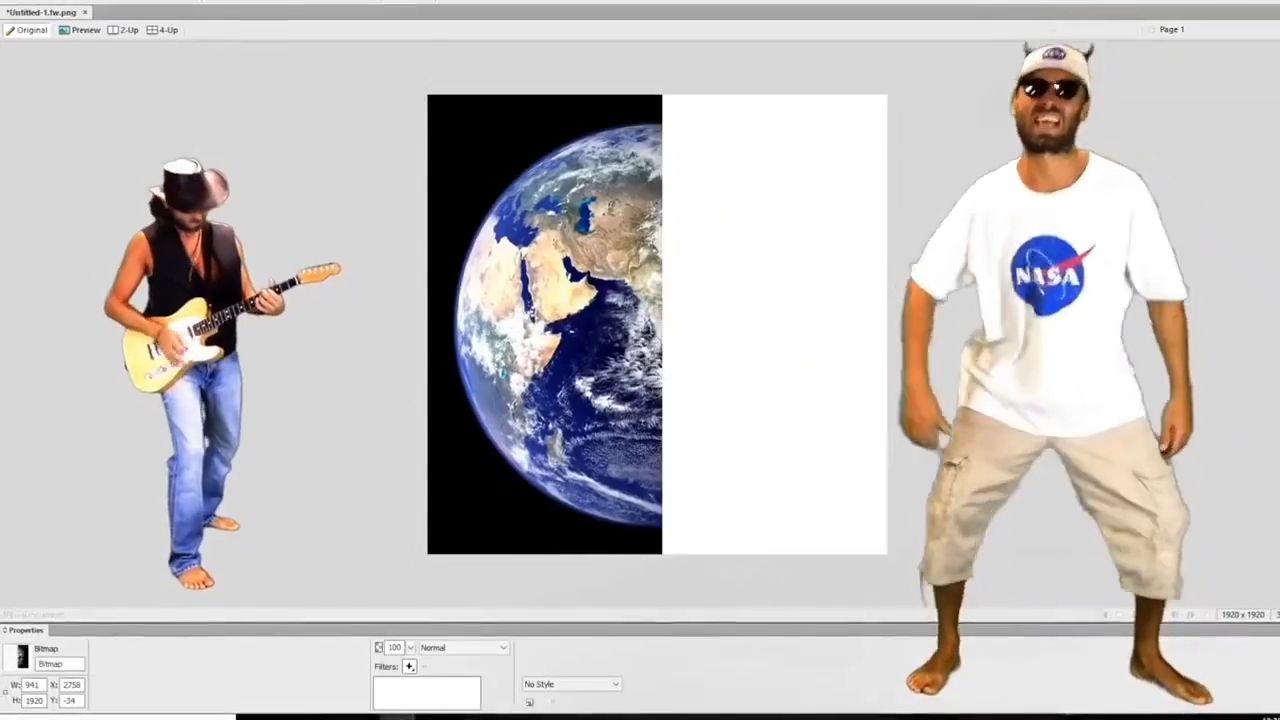Click the add Filters plus button

point(409,667)
